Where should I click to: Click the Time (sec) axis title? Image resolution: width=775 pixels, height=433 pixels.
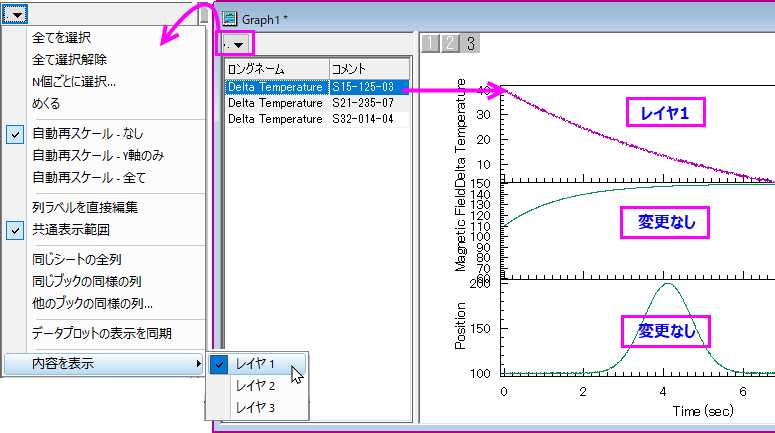click(703, 411)
